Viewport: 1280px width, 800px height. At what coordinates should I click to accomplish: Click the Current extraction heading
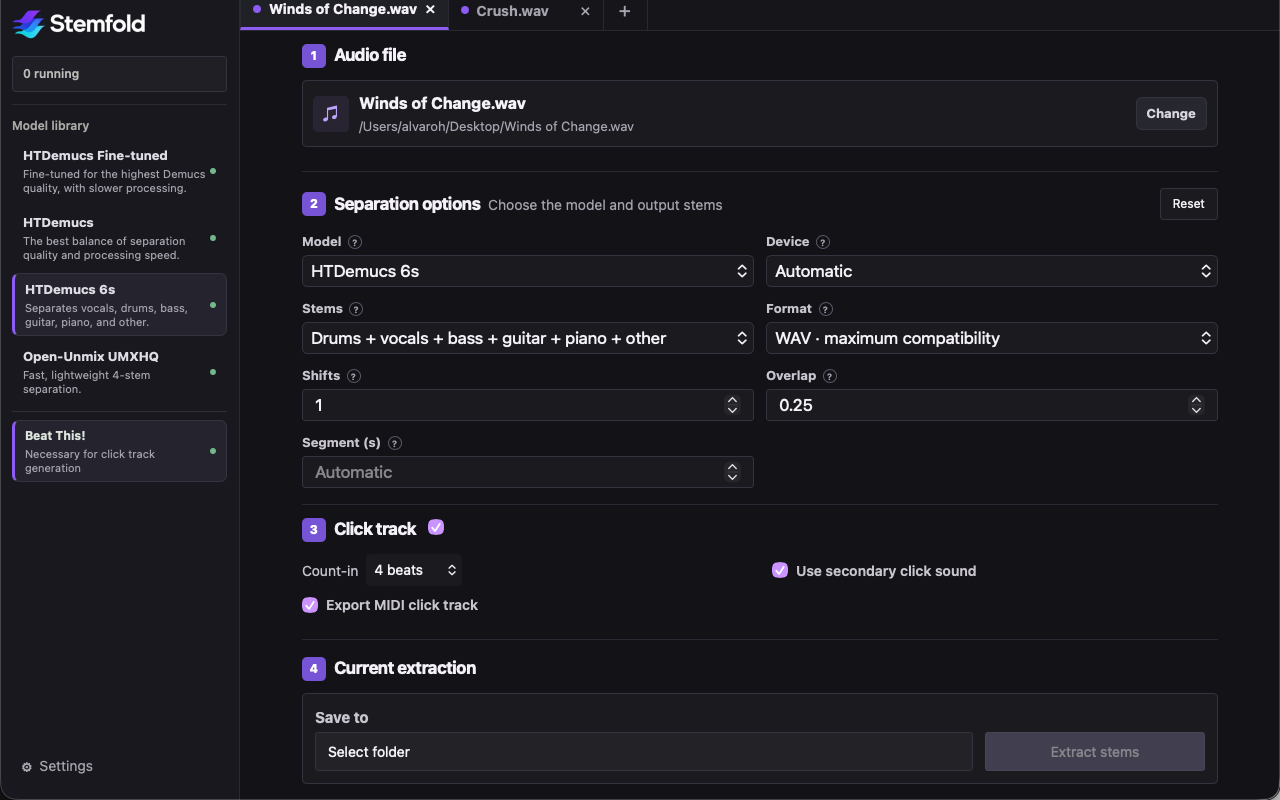tap(405, 668)
